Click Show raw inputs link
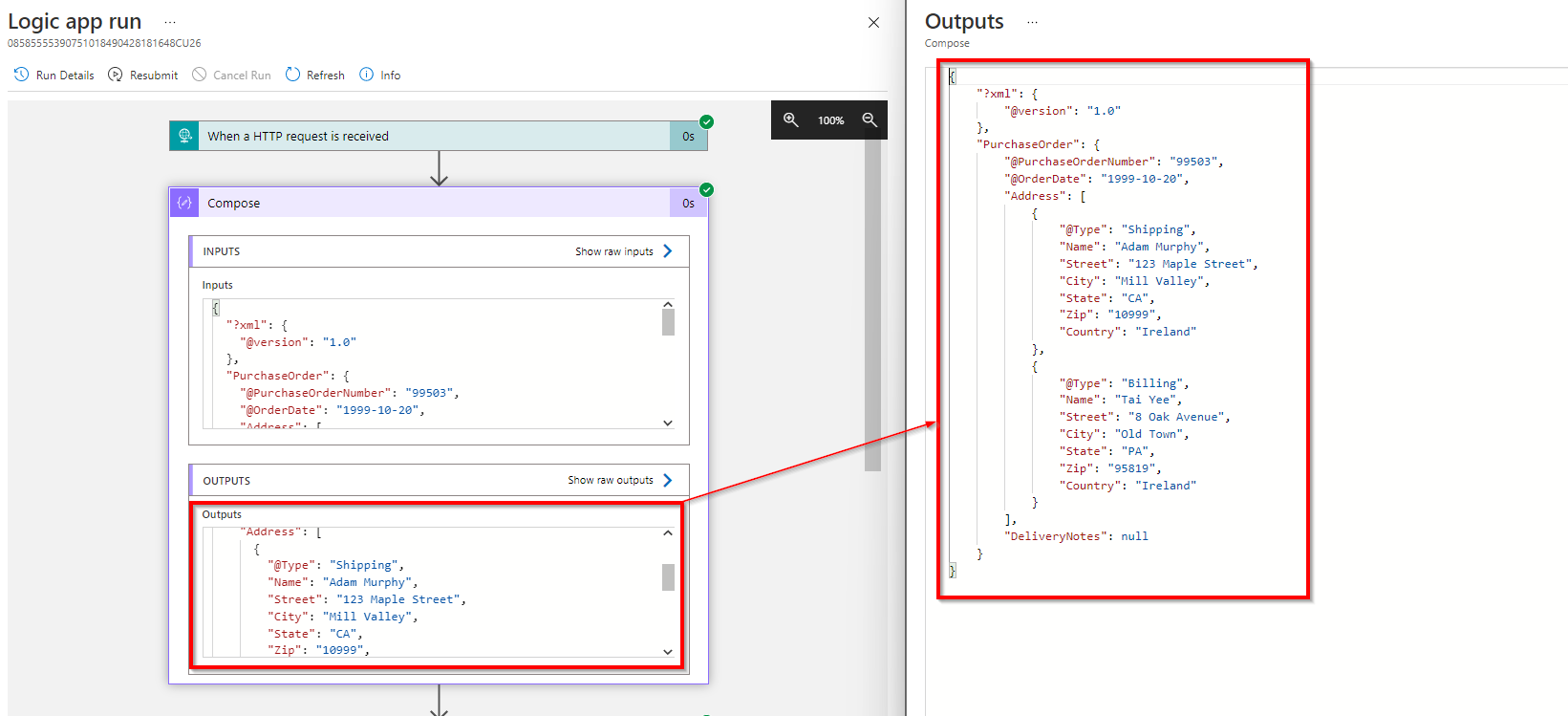 point(613,251)
